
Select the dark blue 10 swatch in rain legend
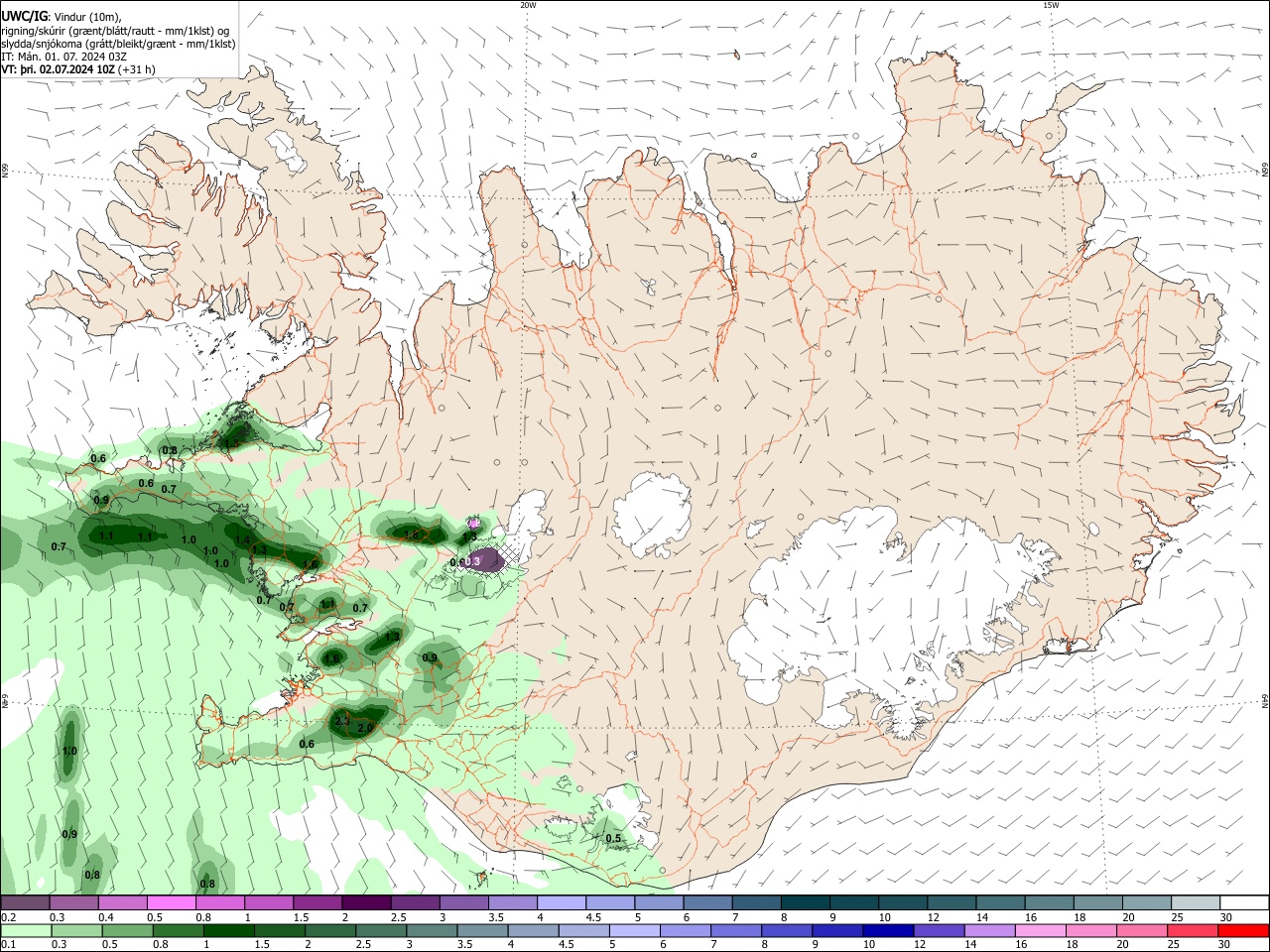point(886,931)
